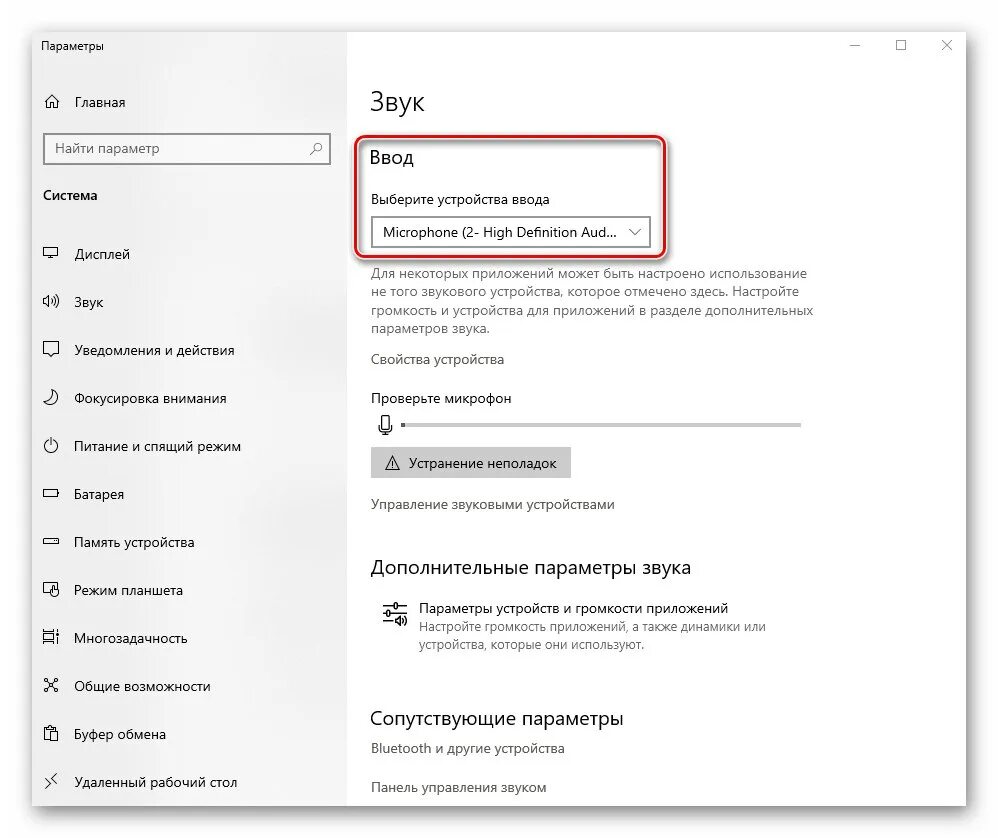Click the Уведомления и действия message icon
Viewport: 998px width, 838px height.
(50, 349)
